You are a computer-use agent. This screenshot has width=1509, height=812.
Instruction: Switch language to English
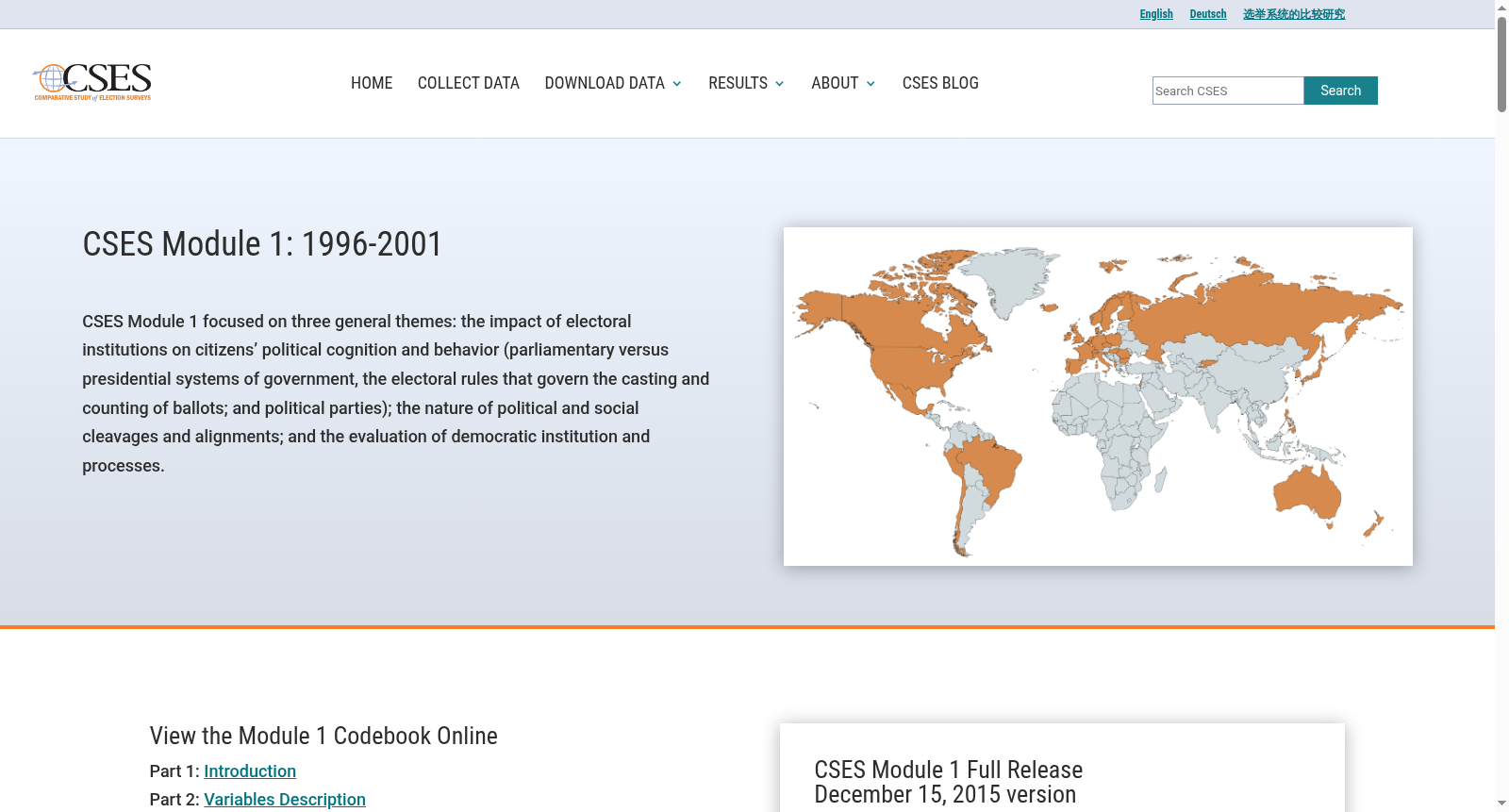(1156, 14)
